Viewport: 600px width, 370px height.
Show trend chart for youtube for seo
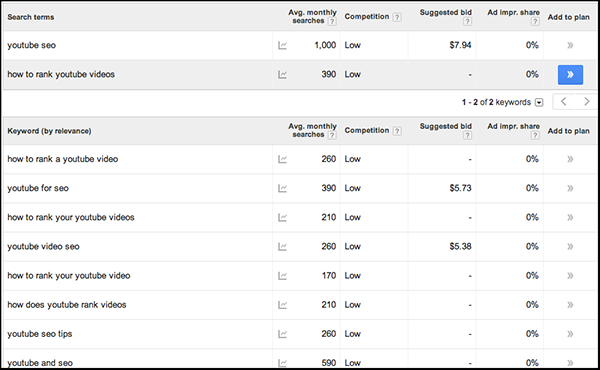pos(282,188)
